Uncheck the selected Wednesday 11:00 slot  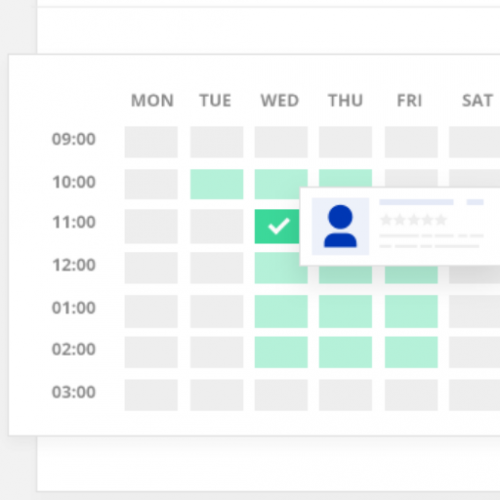pos(277,226)
